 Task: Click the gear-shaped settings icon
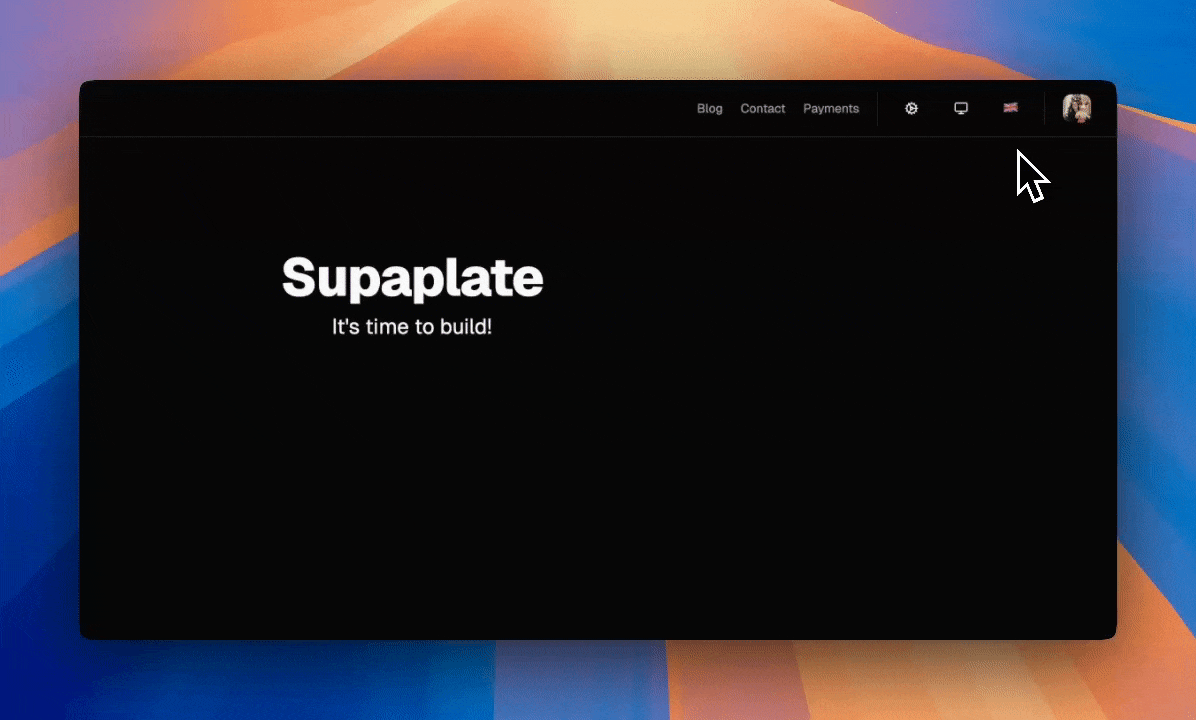(x=911, y=108)
